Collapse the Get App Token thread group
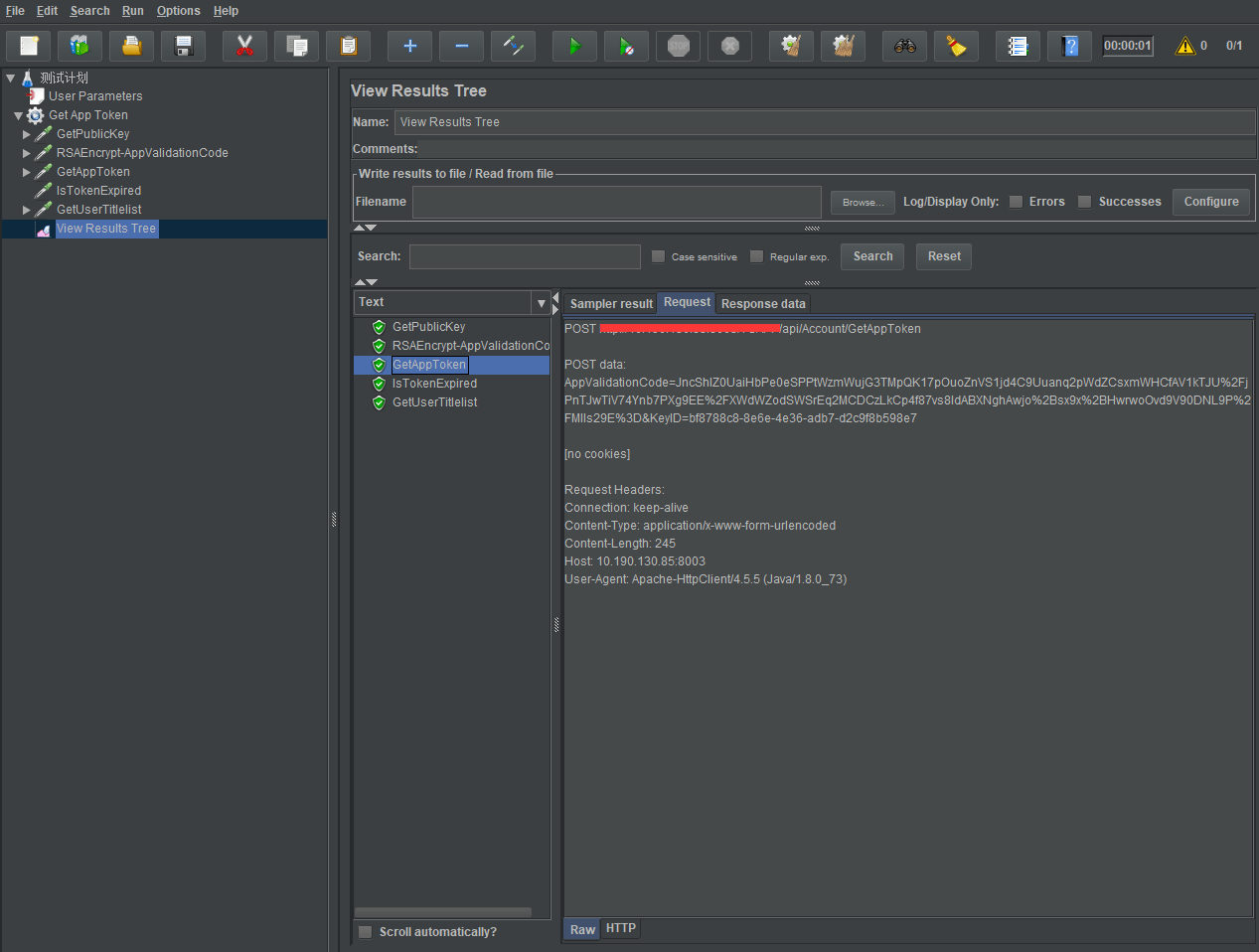This screenshot has height=952, width=1259. pyautogui.click(x=18, y=115)
